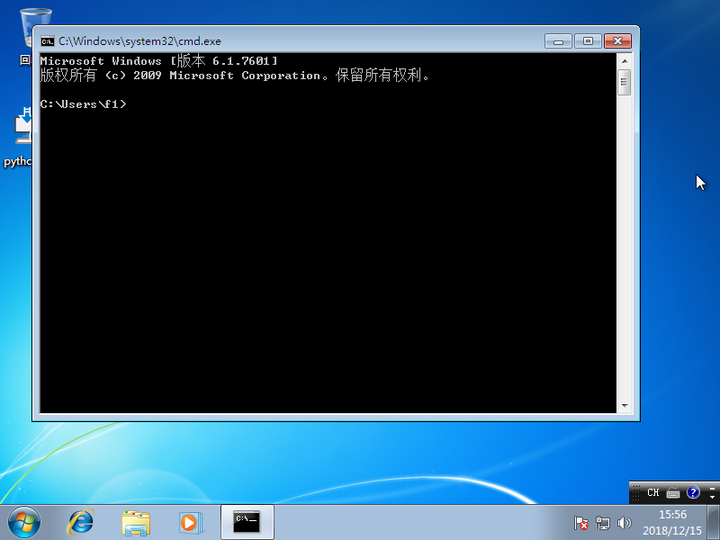
Task: Close the cmd.exe window
Action: tap(618, 41)
